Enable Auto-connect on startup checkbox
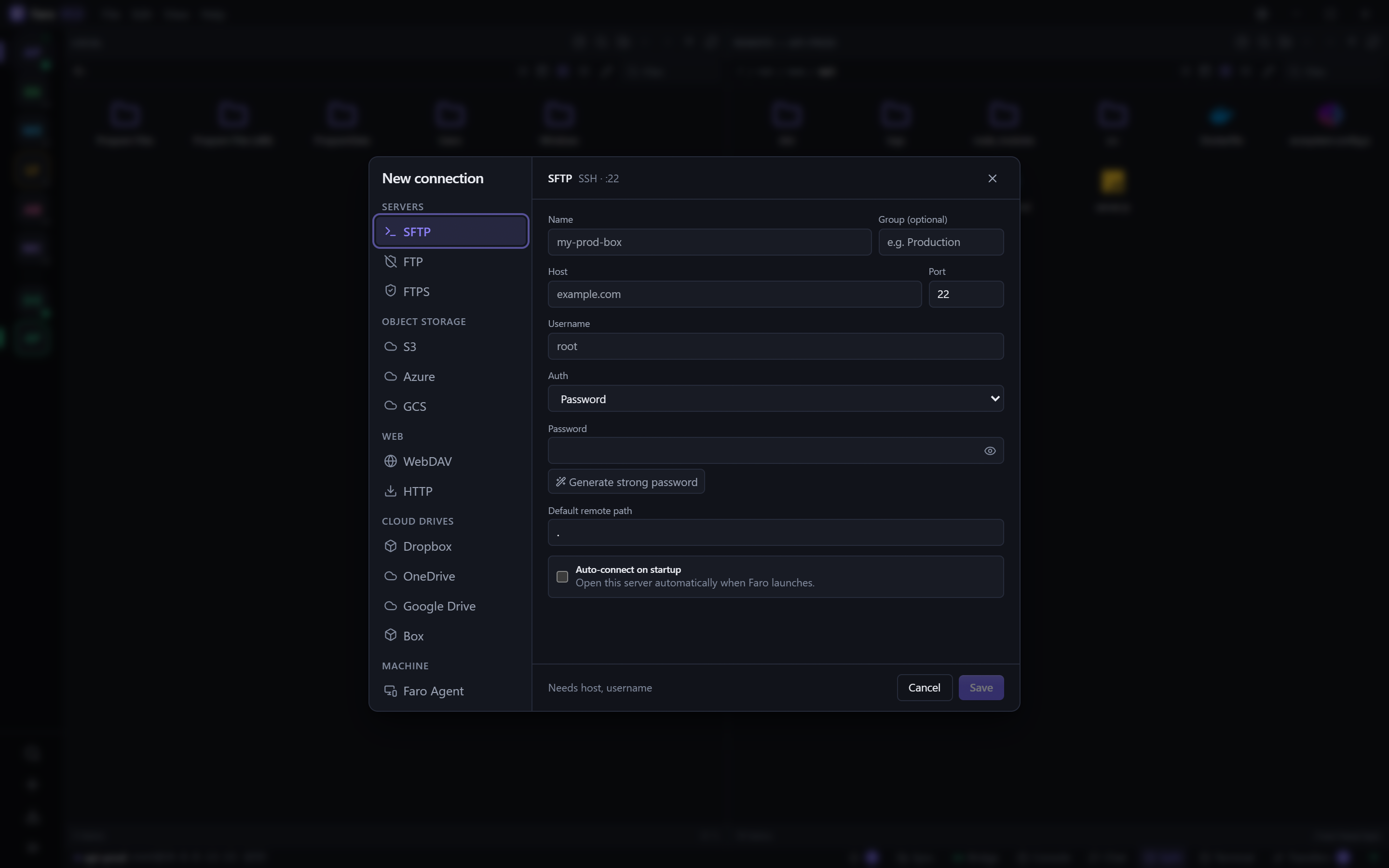The image size is (1389, 868). (x=562, y=576)
